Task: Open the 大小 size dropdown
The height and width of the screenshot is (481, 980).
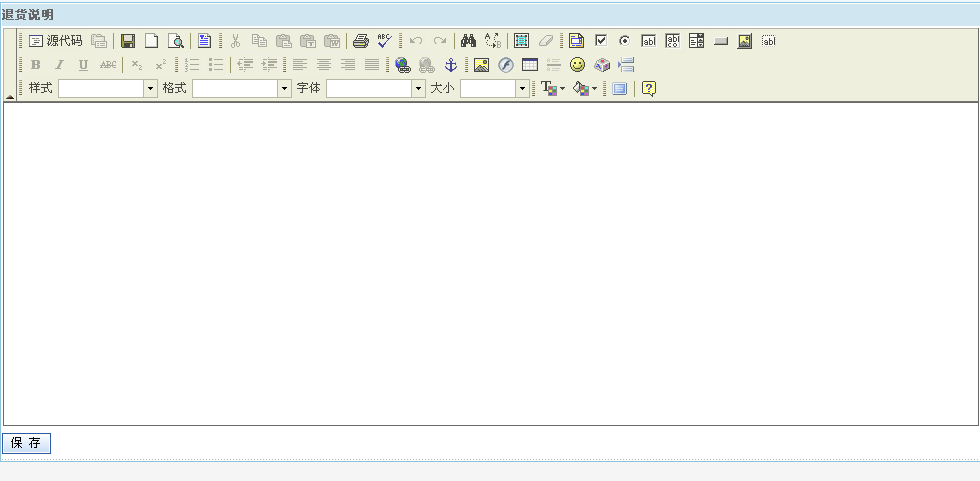Action: [494, 89]
